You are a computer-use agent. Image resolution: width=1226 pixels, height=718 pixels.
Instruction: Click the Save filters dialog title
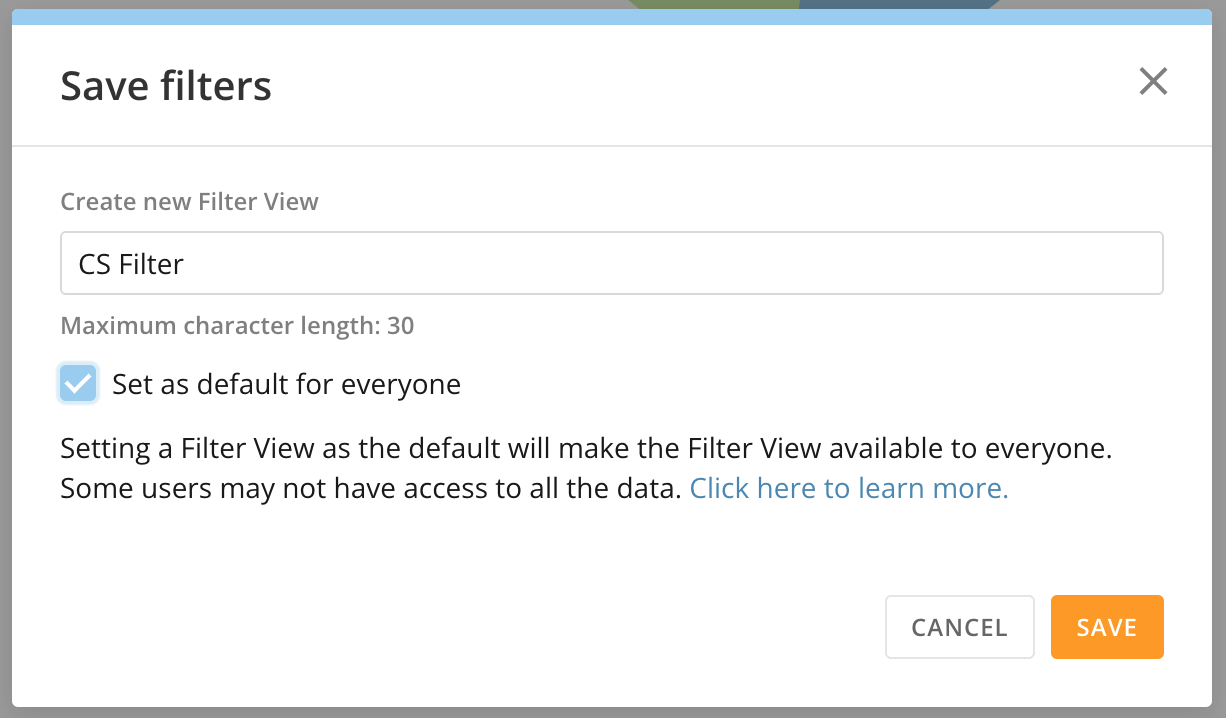[x=166, y=86]
